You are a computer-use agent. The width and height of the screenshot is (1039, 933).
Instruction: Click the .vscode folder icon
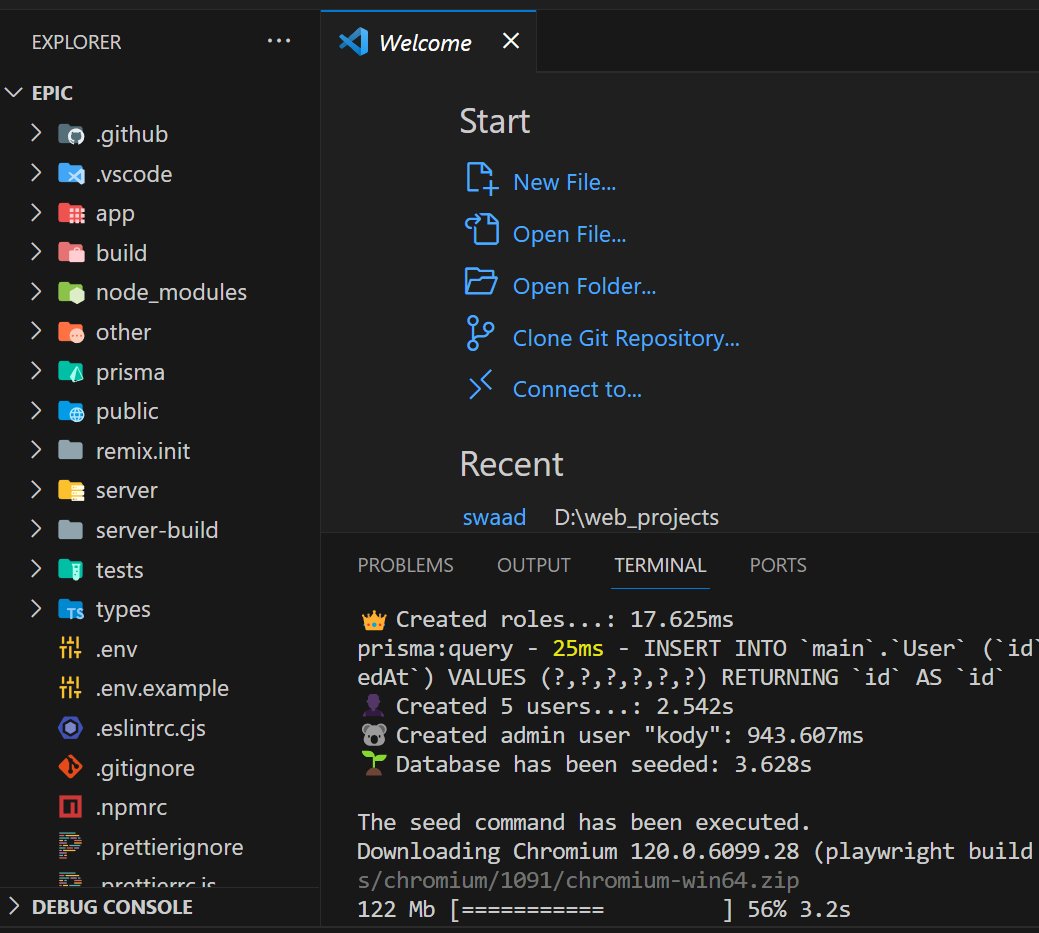[x=71, y=174]
